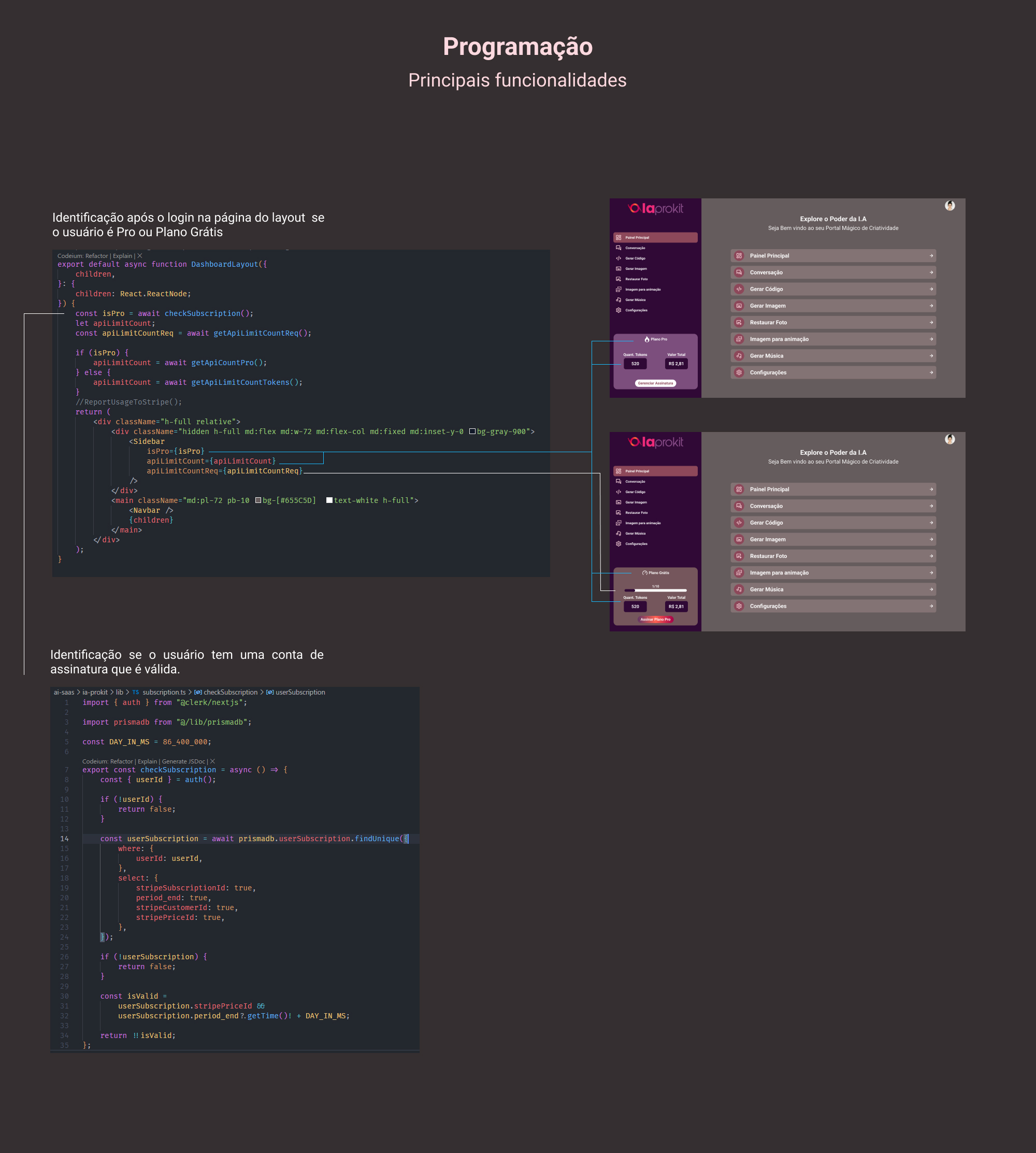Click arrow on Imagem para animação card, Plano Grátis screenshot
This screenshot has width=1036, height=1153.
931,573
